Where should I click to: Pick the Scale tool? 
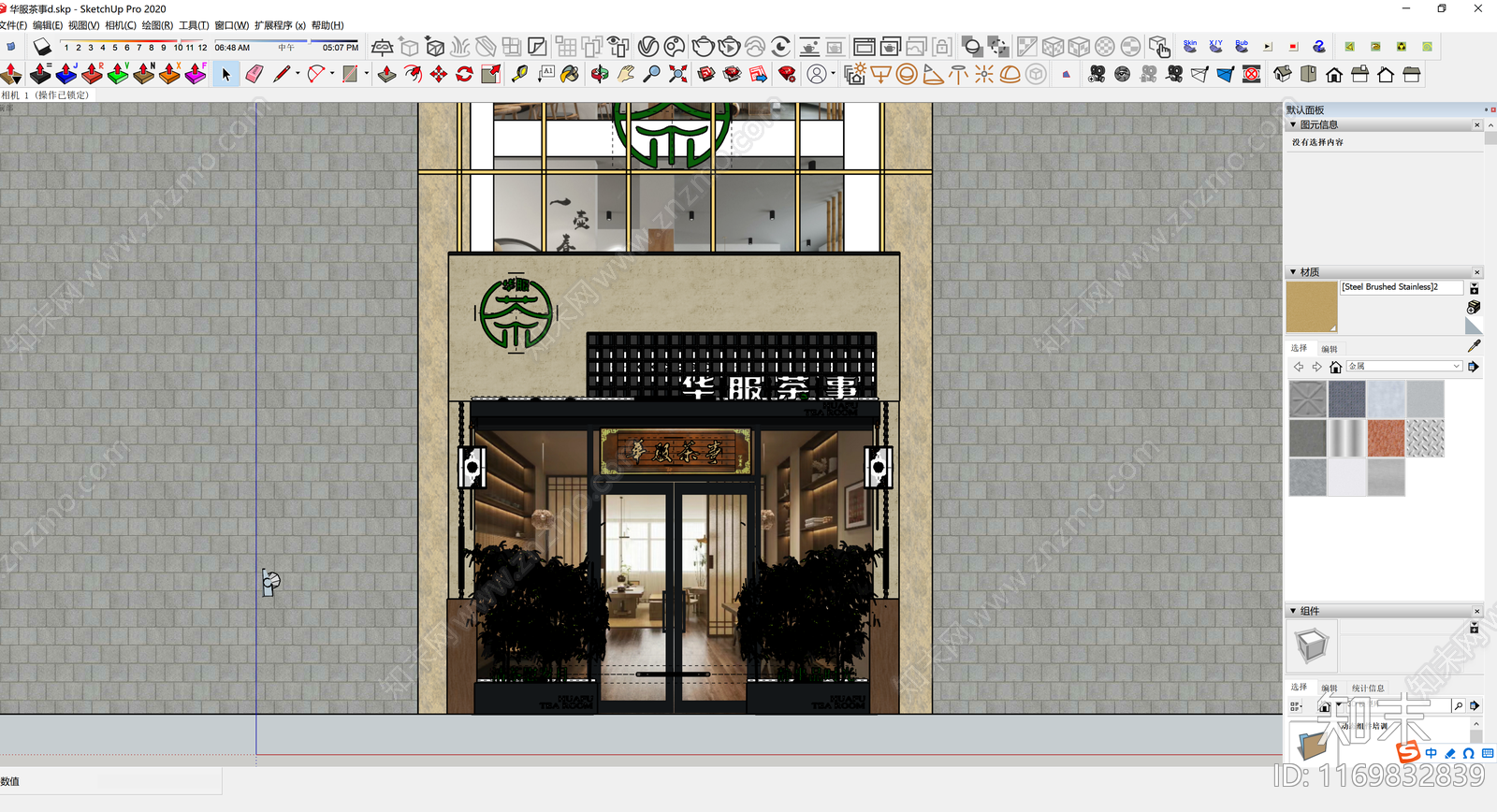[490, 74]
